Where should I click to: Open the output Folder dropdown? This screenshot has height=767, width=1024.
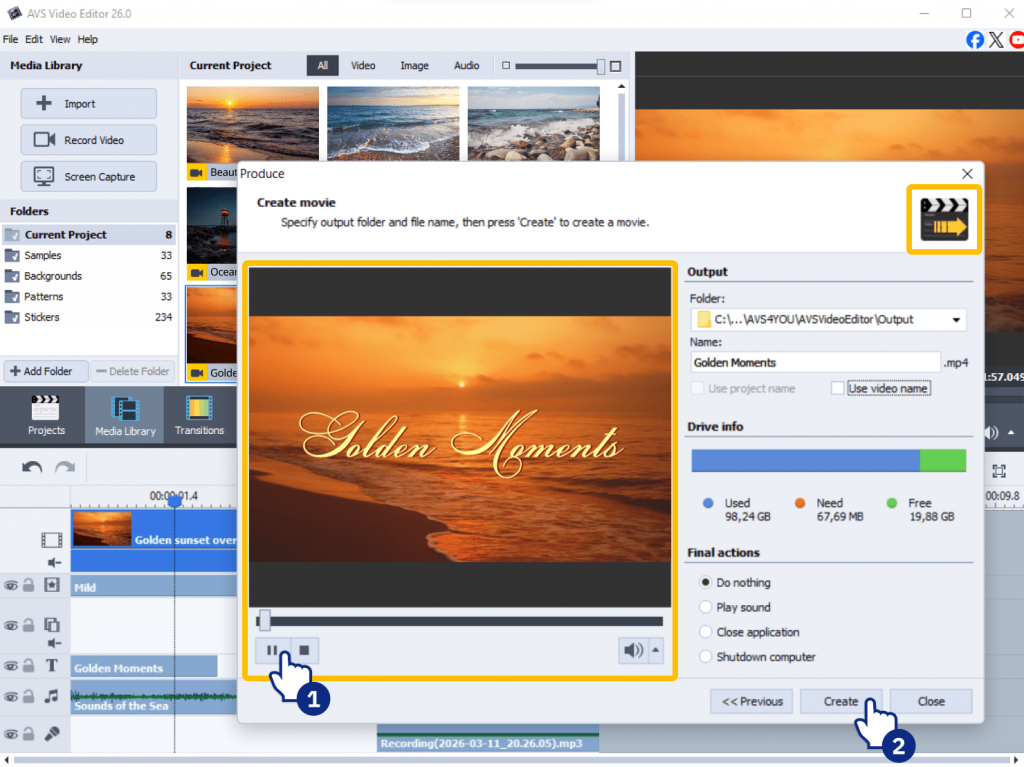[x=956, y=319]
